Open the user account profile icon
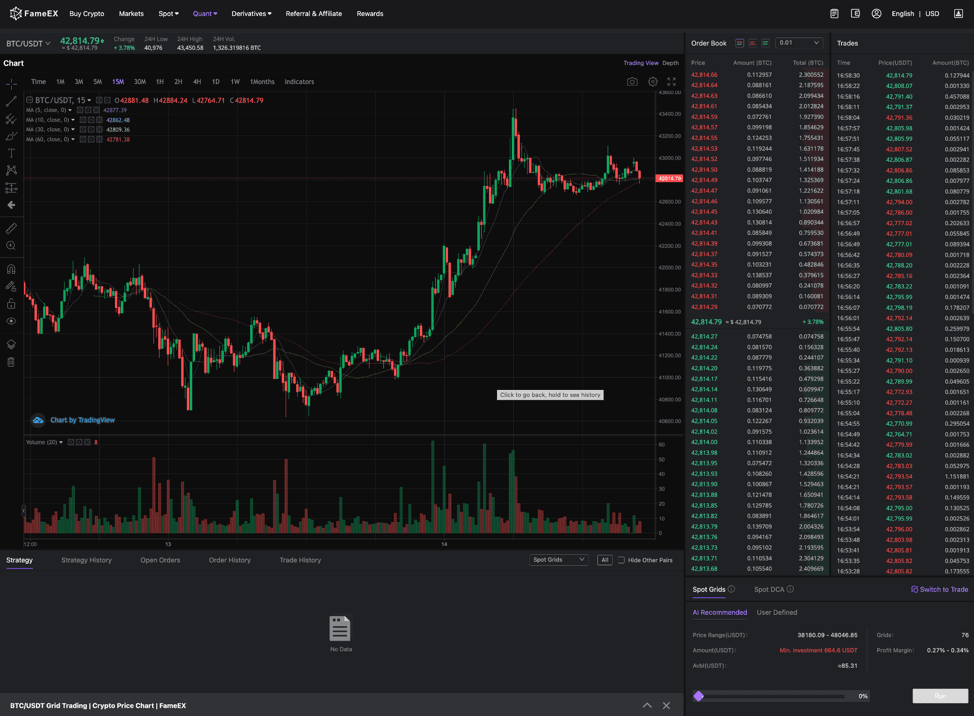This screenshot has width=974, height=716. 876,14
